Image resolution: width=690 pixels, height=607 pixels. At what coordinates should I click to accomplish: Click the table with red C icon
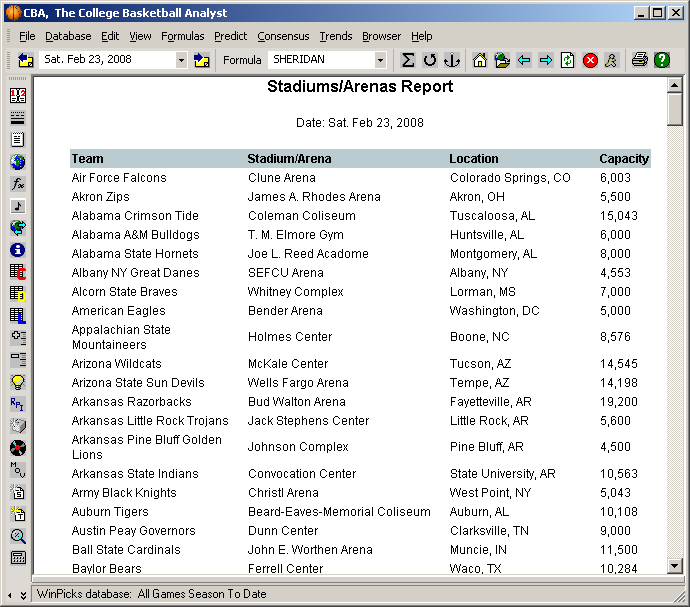18,272
